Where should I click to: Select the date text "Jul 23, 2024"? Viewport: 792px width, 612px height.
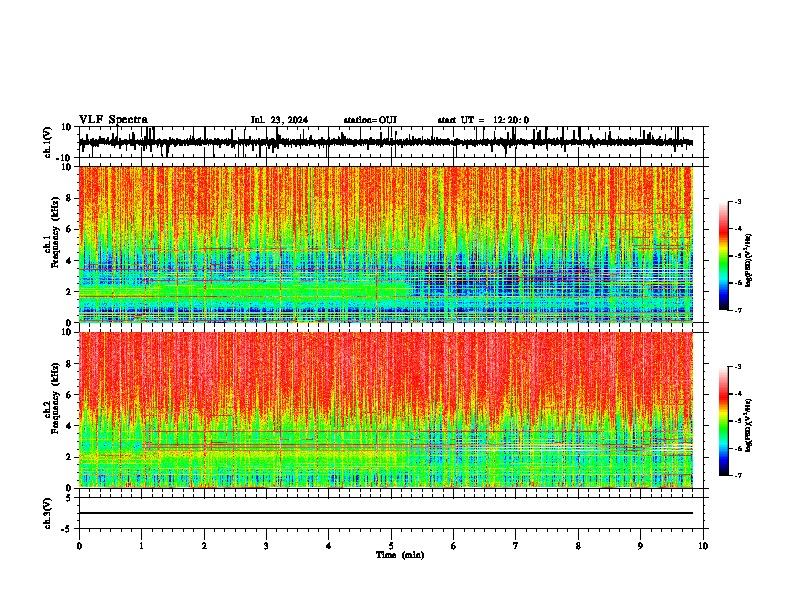coord(279,120)
